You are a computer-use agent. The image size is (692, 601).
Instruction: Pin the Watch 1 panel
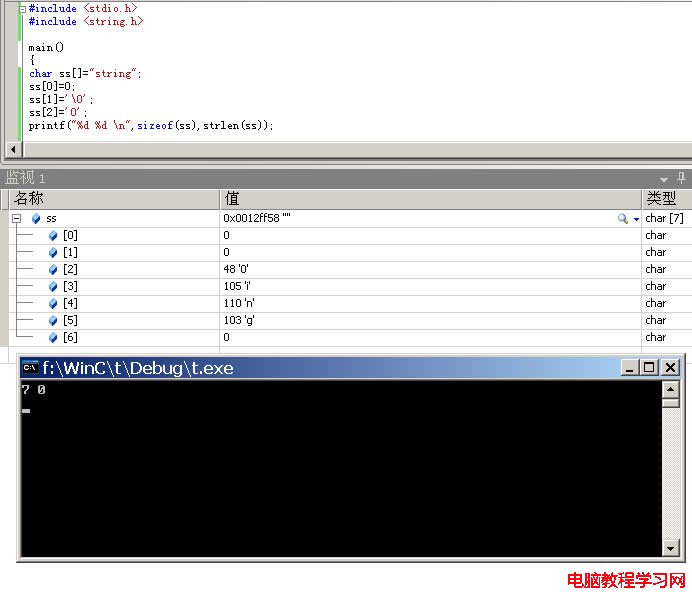[x=681, y=178]
